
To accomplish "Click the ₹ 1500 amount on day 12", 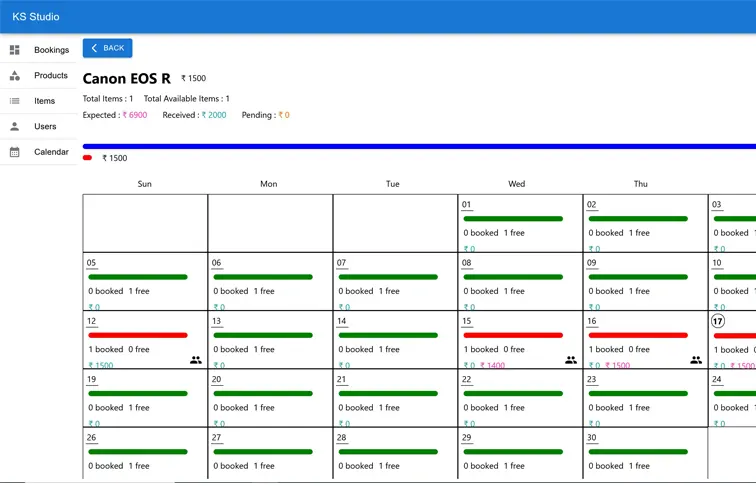I will coord(101,365).
